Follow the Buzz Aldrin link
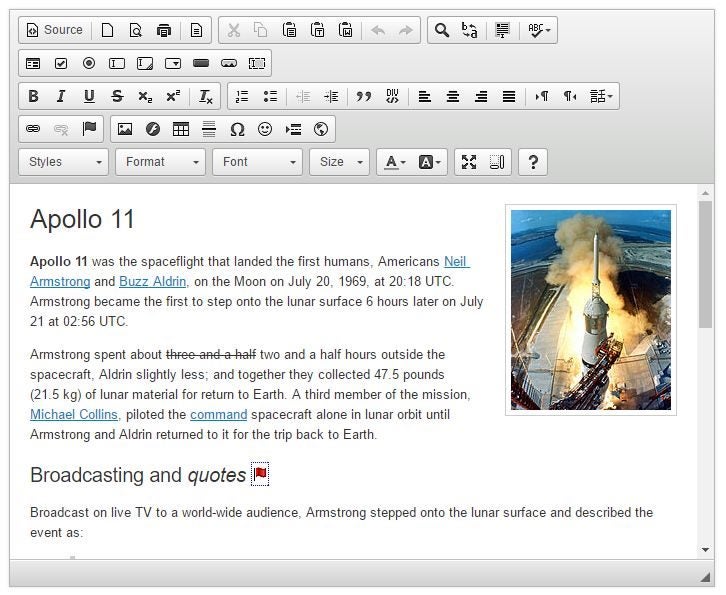The width and height of the screenshot is (726, 595). pos(153,282)
